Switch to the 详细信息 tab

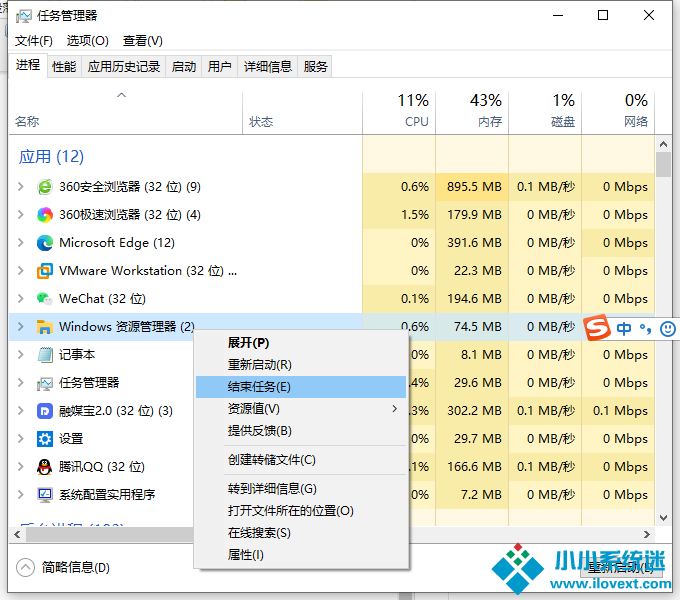[x=268, y=67]
